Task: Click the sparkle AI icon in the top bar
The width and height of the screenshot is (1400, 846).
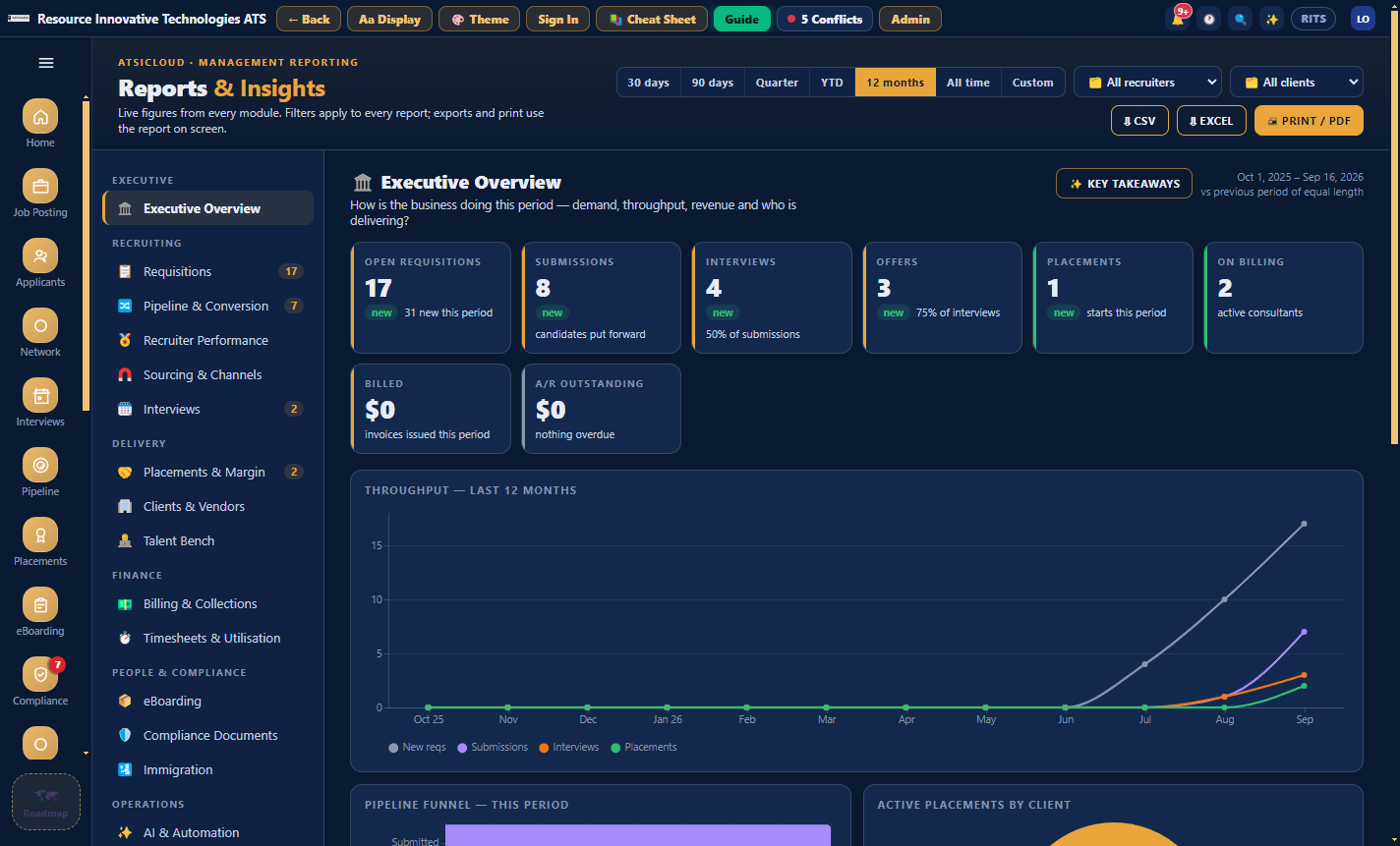Action: 1271,19
